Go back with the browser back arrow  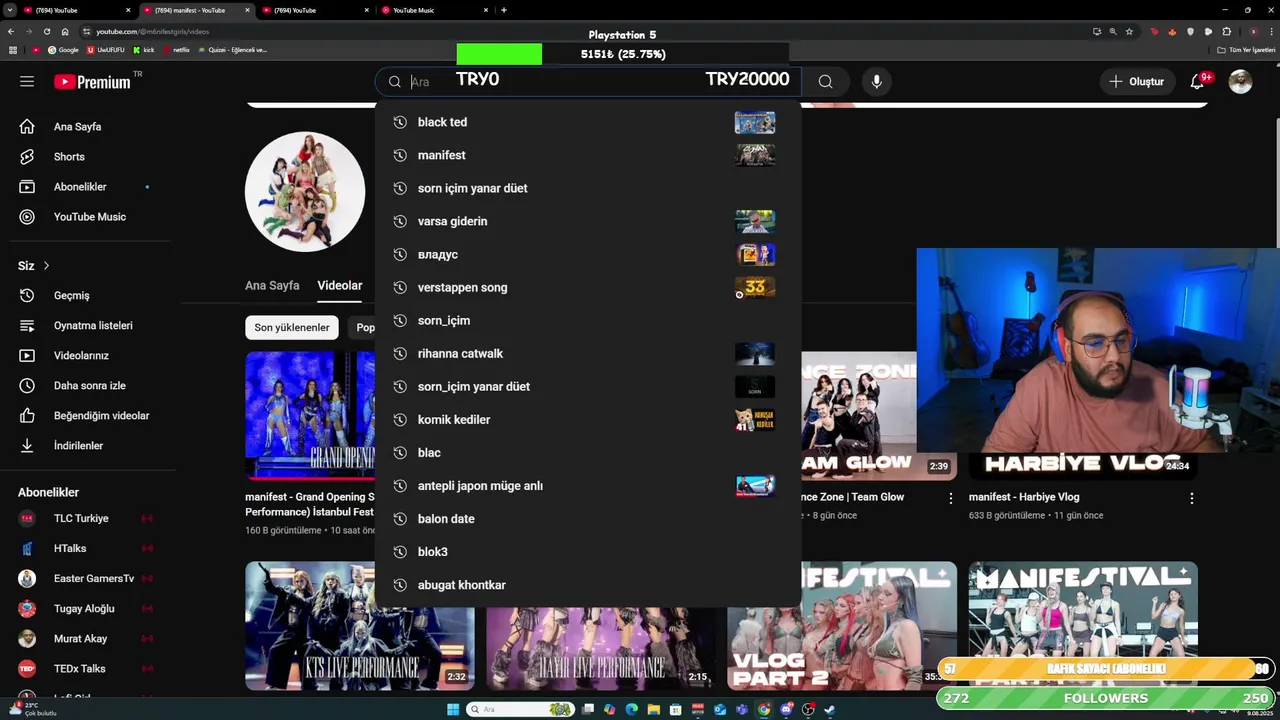click(x=11, y=31)
